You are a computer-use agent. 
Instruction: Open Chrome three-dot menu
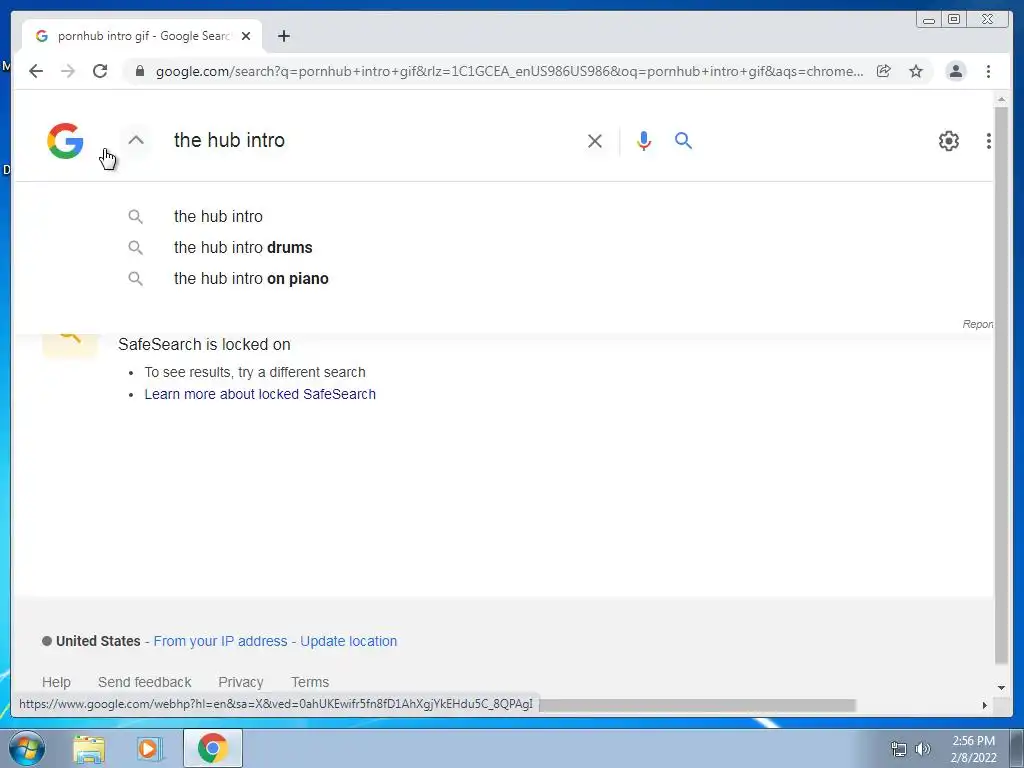pyautogui.click(x=988, y=71)
